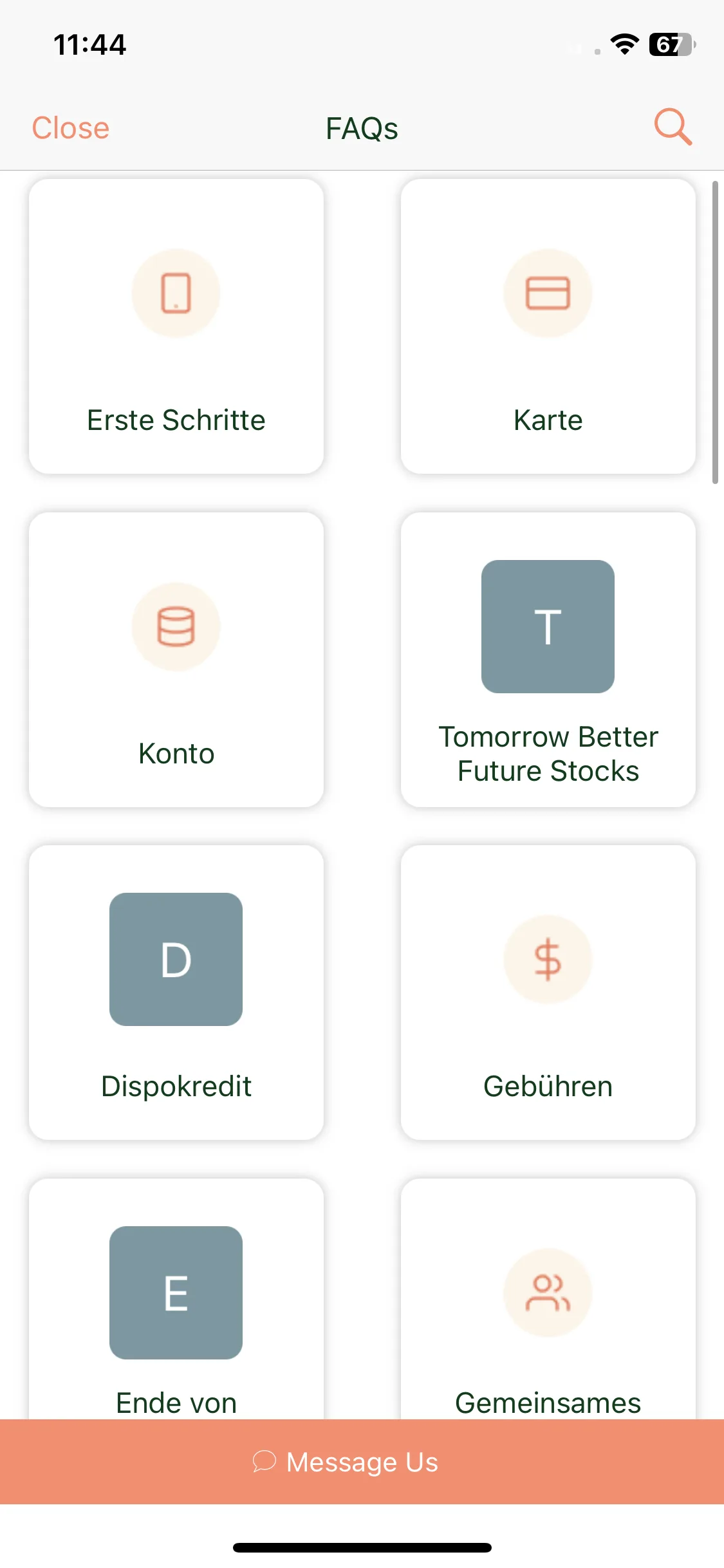Tap the gray D tile icon

pos(176,959)
